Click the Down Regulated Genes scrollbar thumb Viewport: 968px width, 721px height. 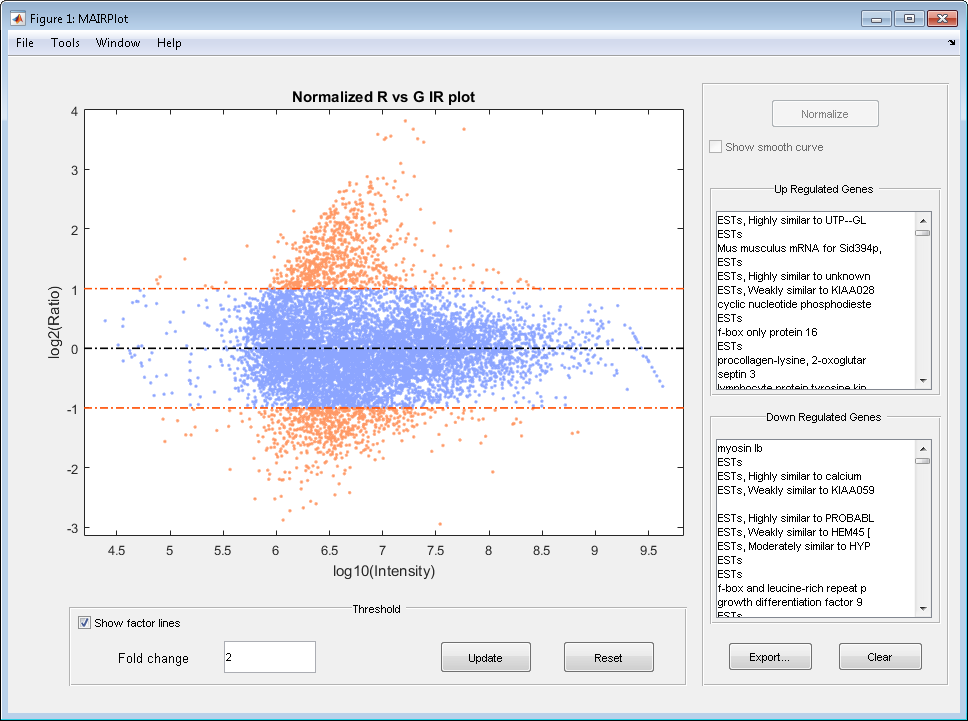click(x=923, y=461)
